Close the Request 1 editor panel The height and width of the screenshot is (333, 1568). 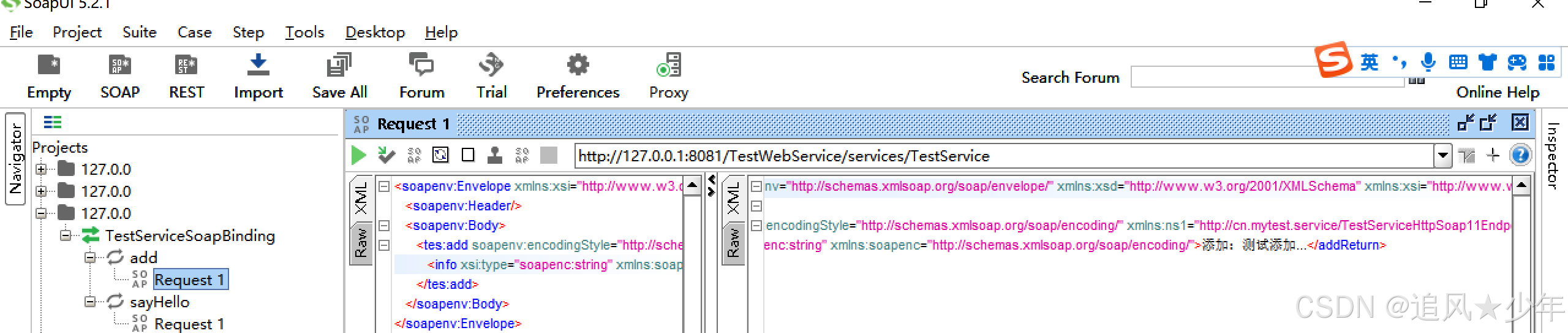coord(1520,123)
